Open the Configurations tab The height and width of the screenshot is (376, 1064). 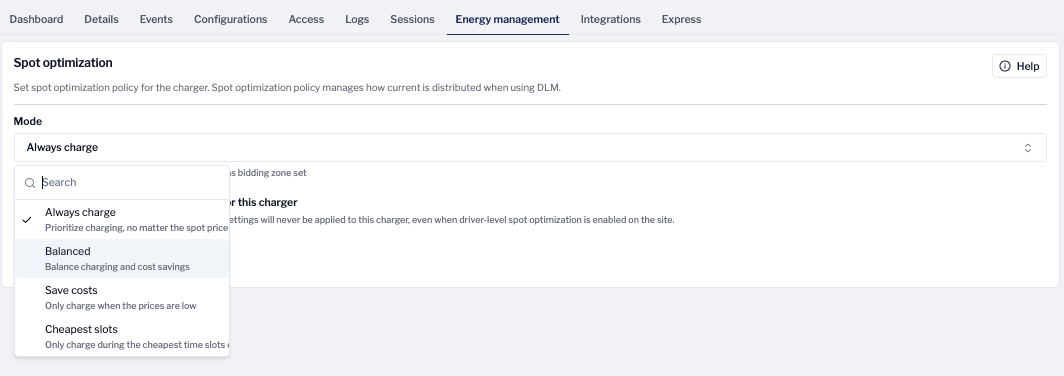tap(231, 19)
